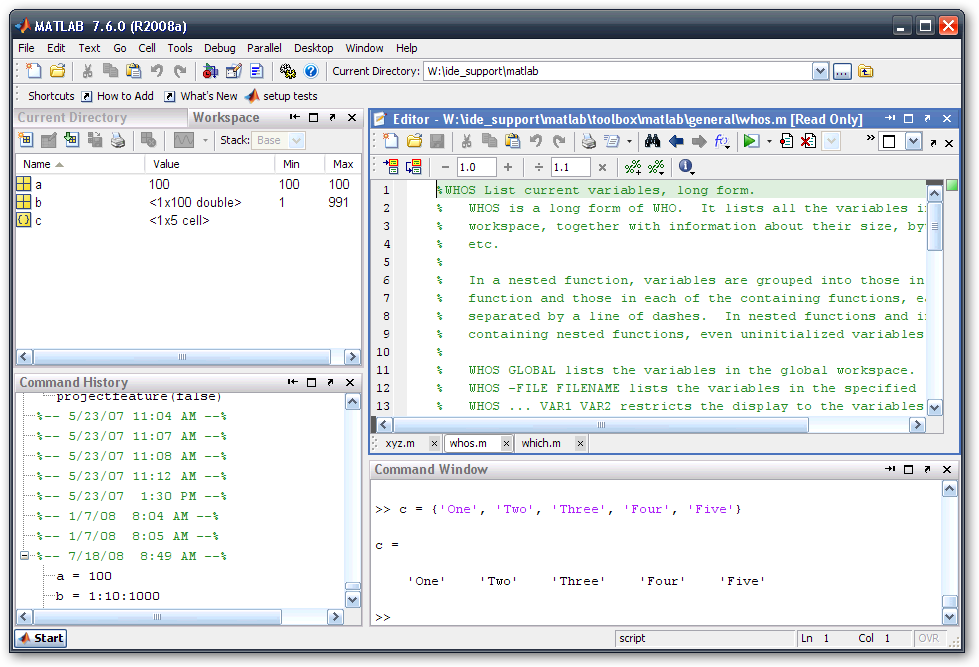Collapse the 7/18/08 8:49 AM history session

pyautogui.click(x=25, y=556)
